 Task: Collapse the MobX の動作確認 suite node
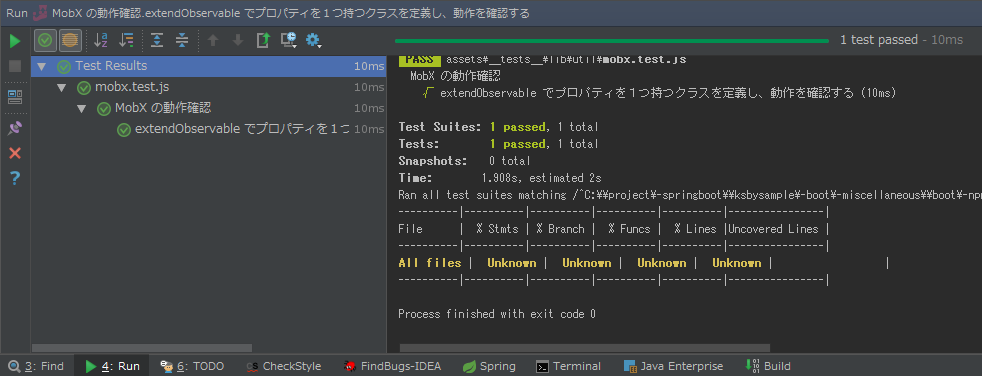(x=81, y=108)
